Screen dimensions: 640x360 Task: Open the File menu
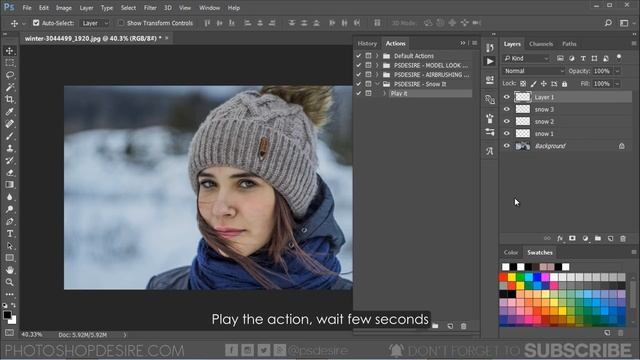[27, 8]
